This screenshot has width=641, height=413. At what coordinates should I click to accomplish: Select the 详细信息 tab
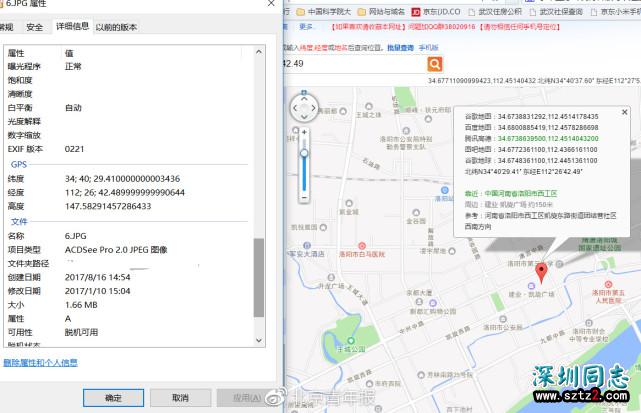71,27
